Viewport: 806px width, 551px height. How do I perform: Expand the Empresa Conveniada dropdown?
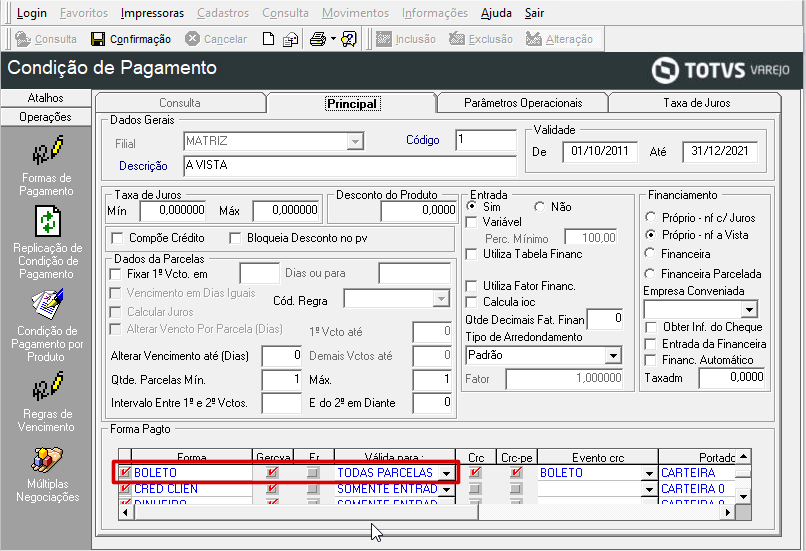[x=749, y=309]
